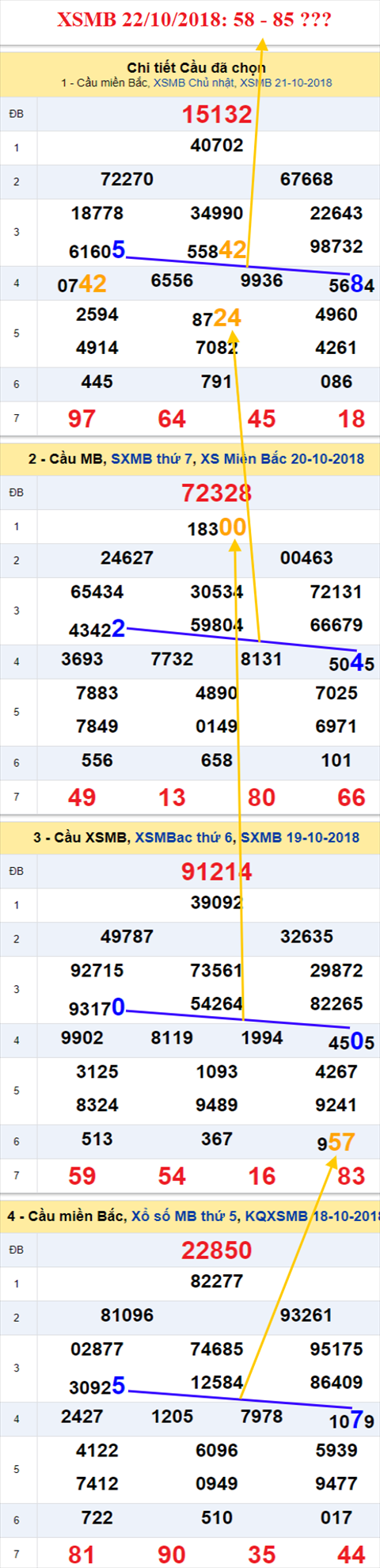The height and width of the screenshot is (1568, 380).
Task: Select first prize number 40702
Action: [x=217, y=145]
